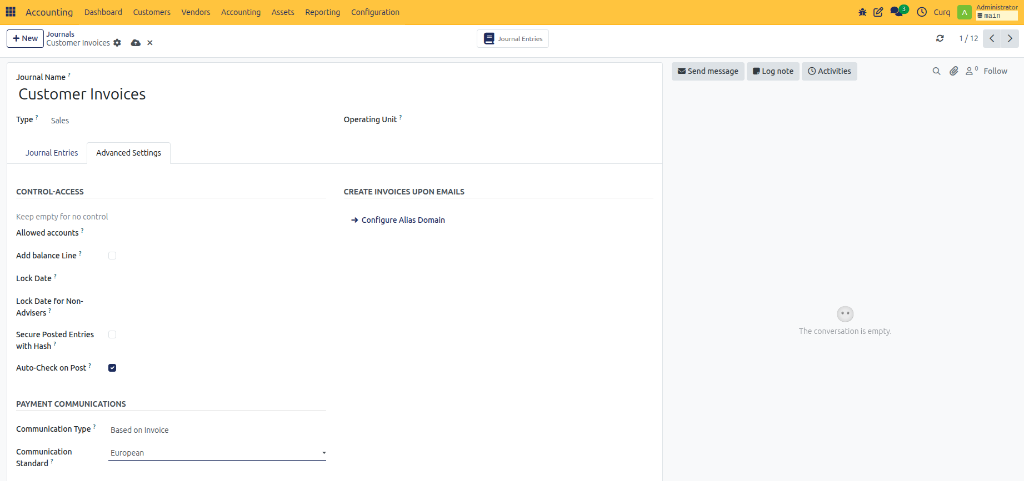Open the journal Type field showing Sales
Image resolution: width=1024 pixels, height=481 pixels.
(x=186, y=120)
